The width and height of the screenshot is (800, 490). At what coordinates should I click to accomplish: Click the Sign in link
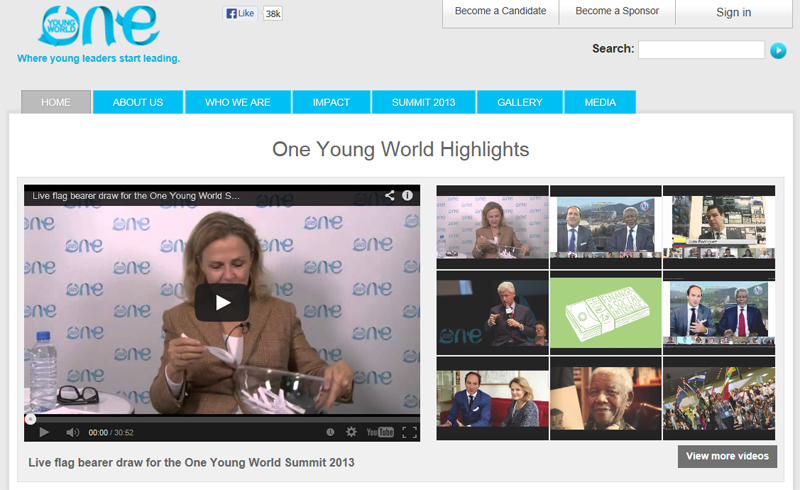pos(734,12)
